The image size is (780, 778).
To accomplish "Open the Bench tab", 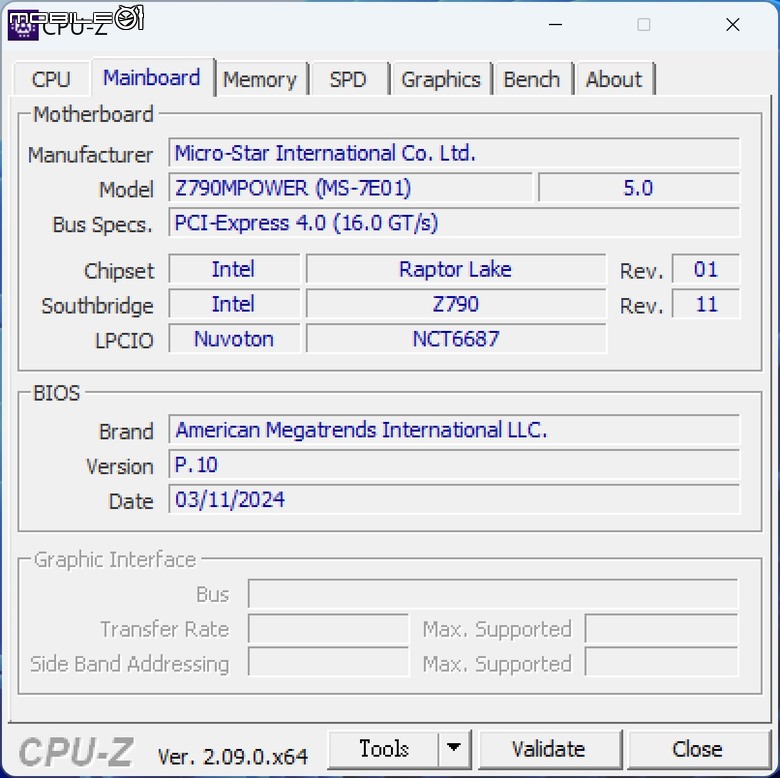I will (x=532, y=79).
